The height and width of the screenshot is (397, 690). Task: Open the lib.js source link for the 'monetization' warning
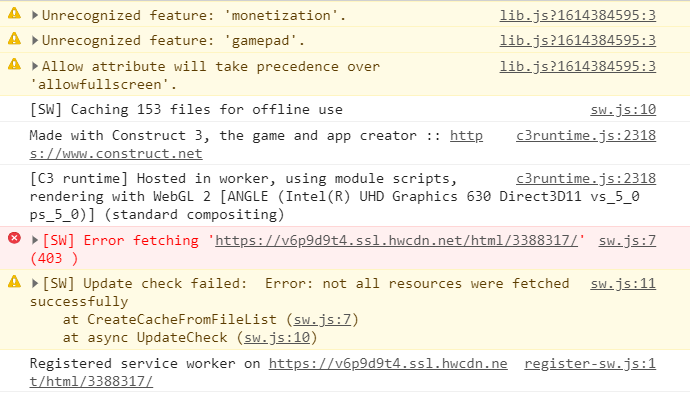pyautogui.click(x=577, y=15)
